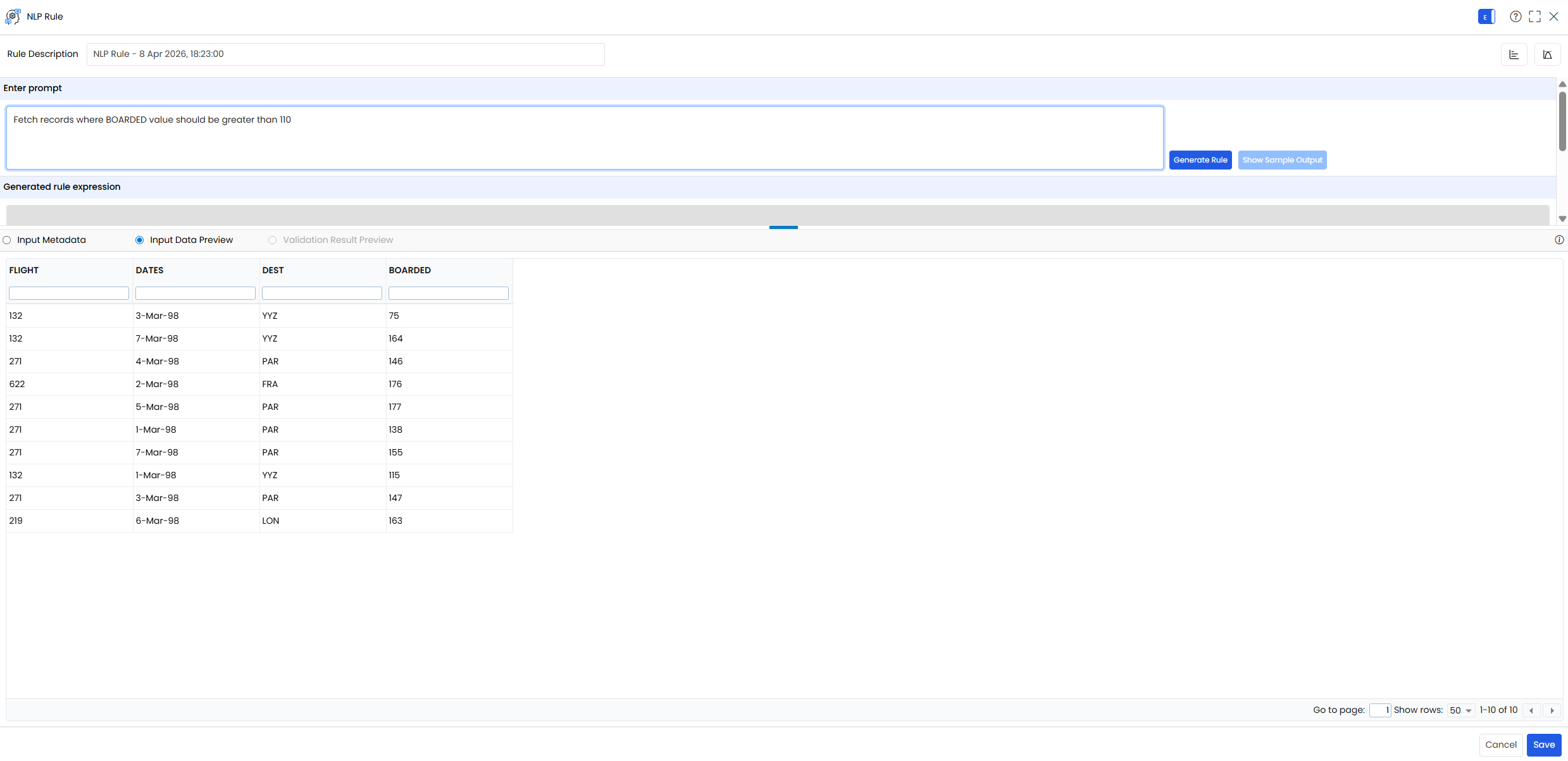1568x761 pixels.
Task: Click the Rule Description input field
Action: pyautogui.click(x=345, y=54)
